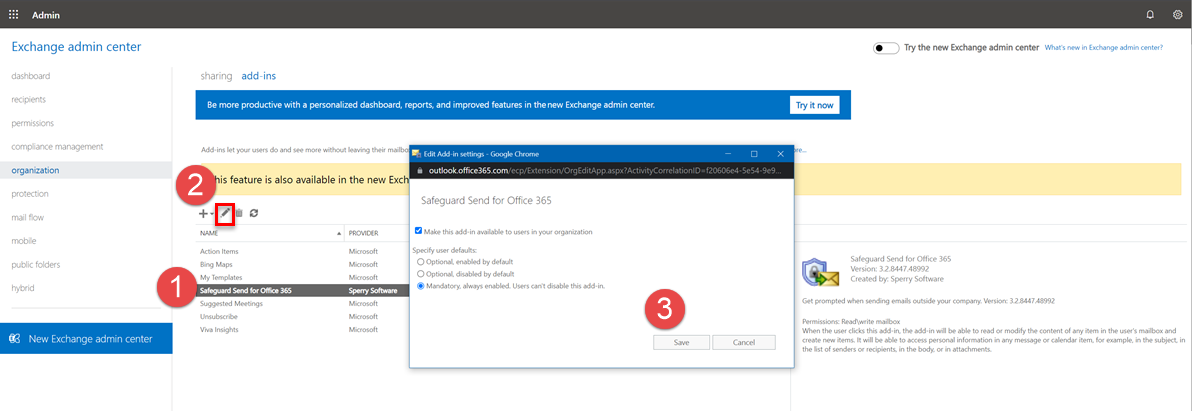This screenshot has width=1192, height=411.
Task: Click the refresh icon in the add-ins toolbar
Action: point(254,214)
